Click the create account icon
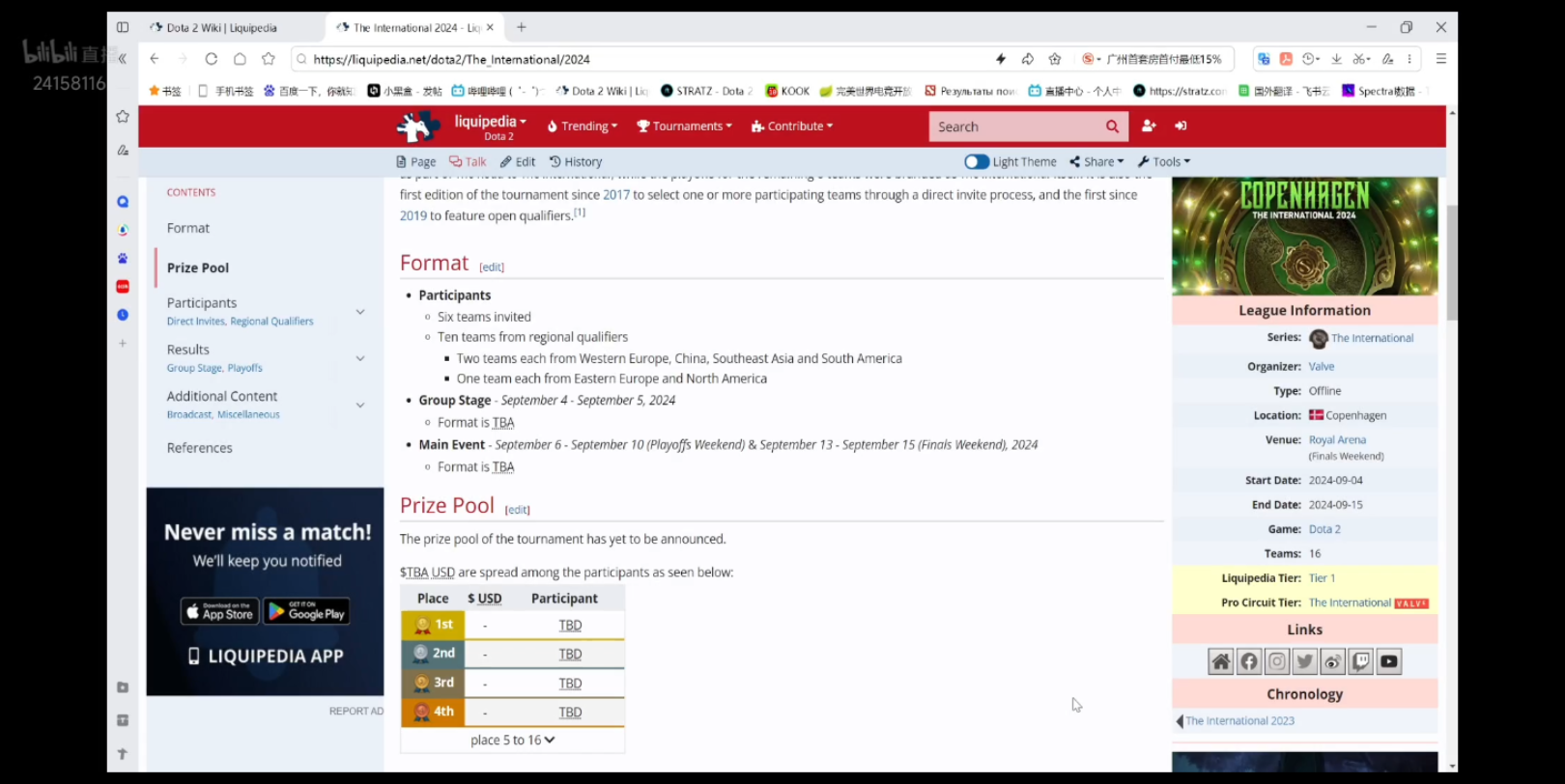 tap(1149, 126)
